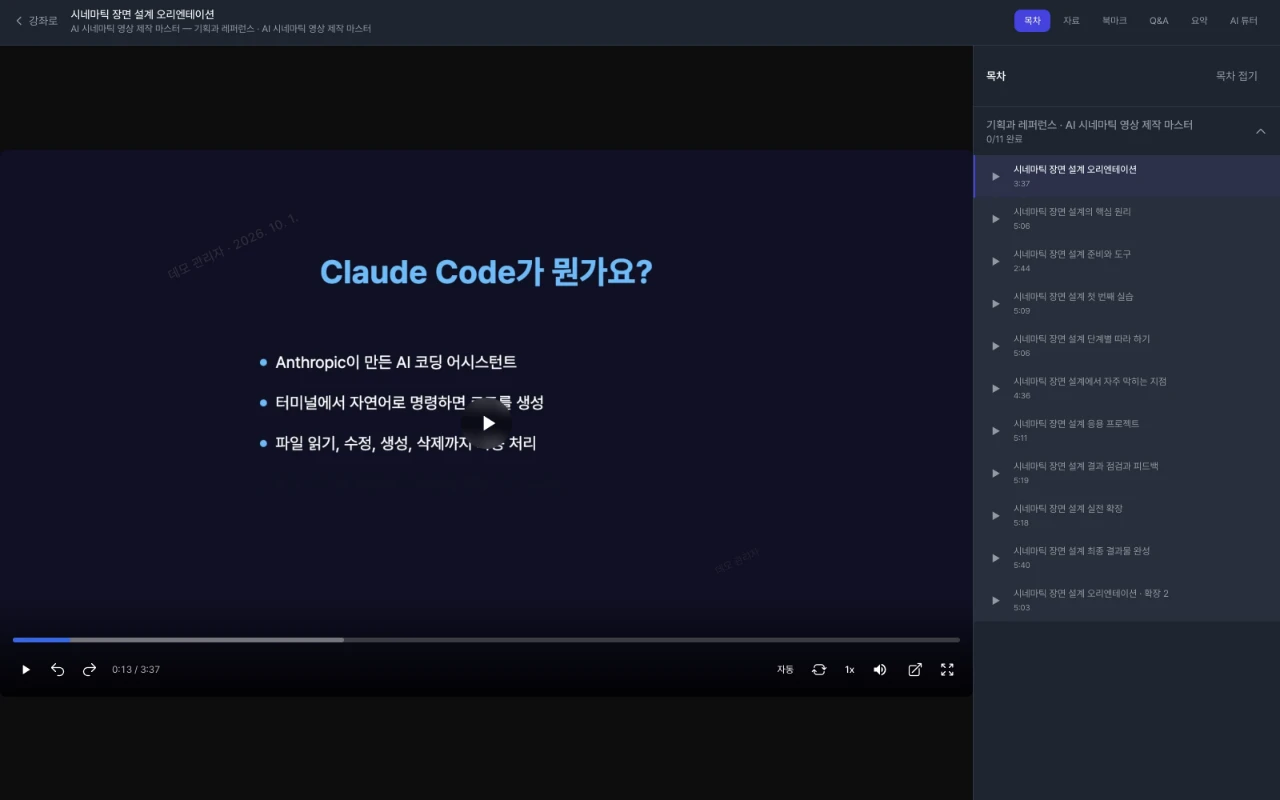Open video in pop-out window icon

click(915, 670)
